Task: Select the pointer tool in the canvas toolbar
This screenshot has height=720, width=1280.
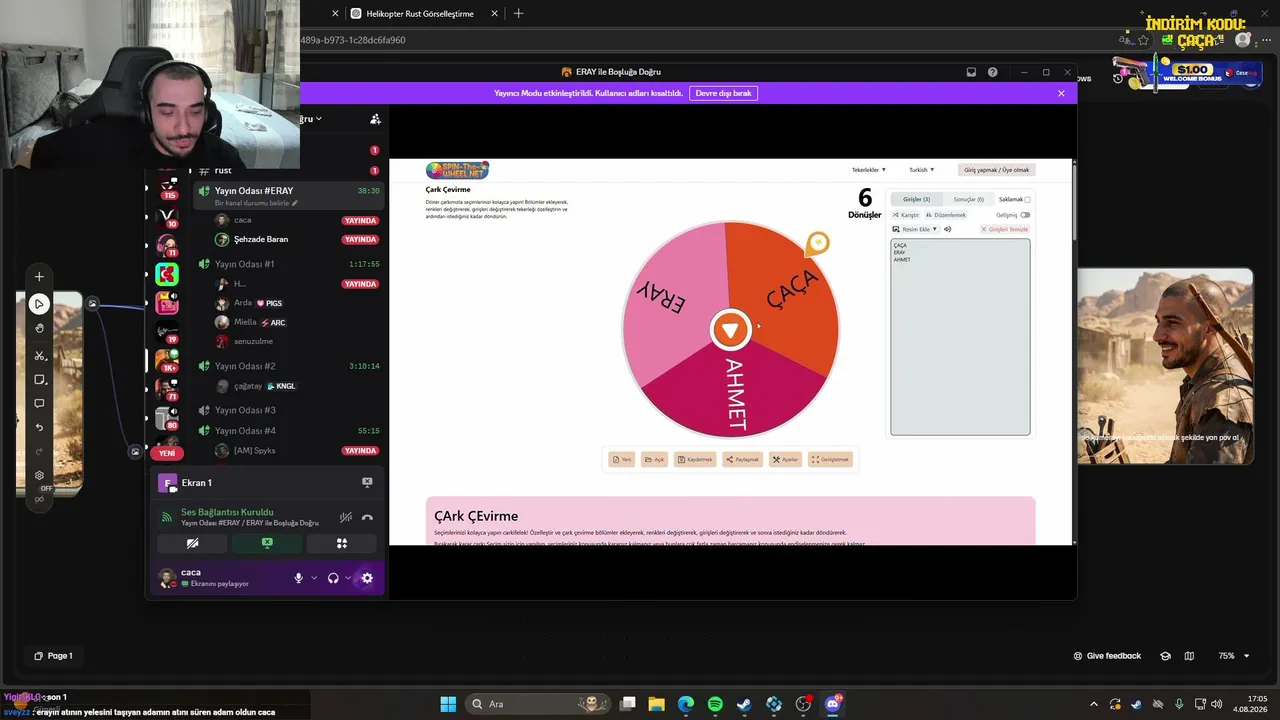Action: point(39,303)
